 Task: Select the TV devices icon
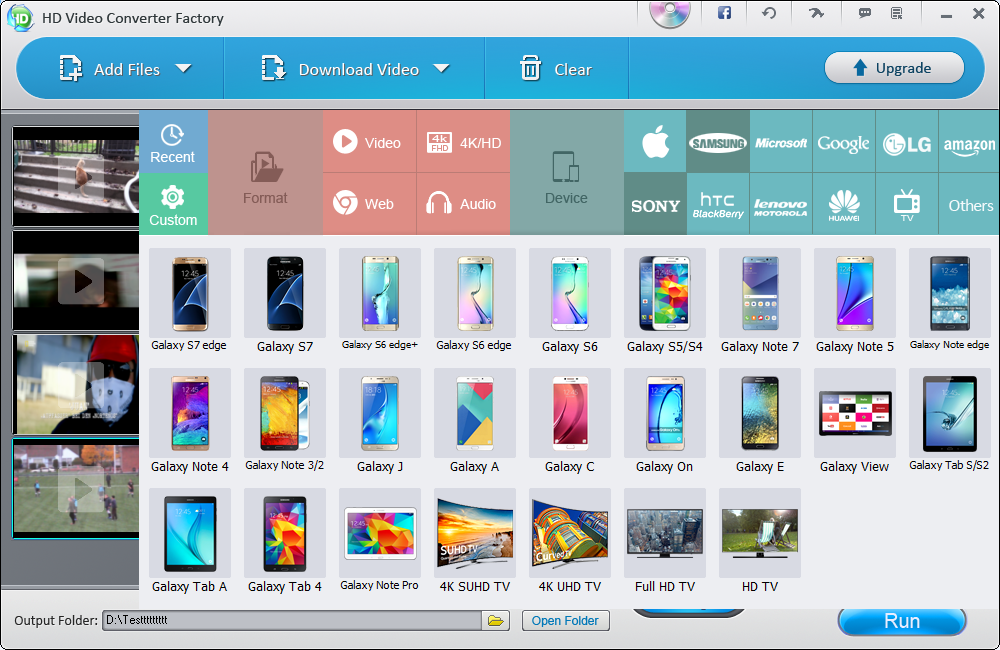coord(907,204)
